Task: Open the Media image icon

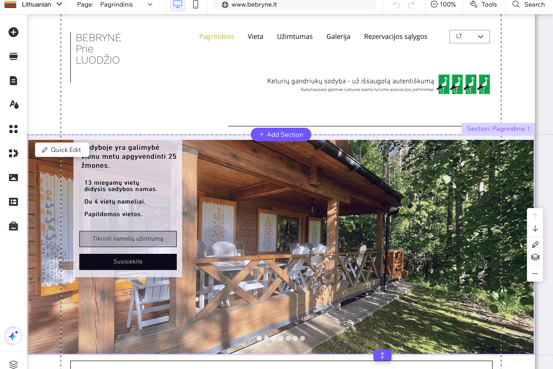Action: (13, 177)
